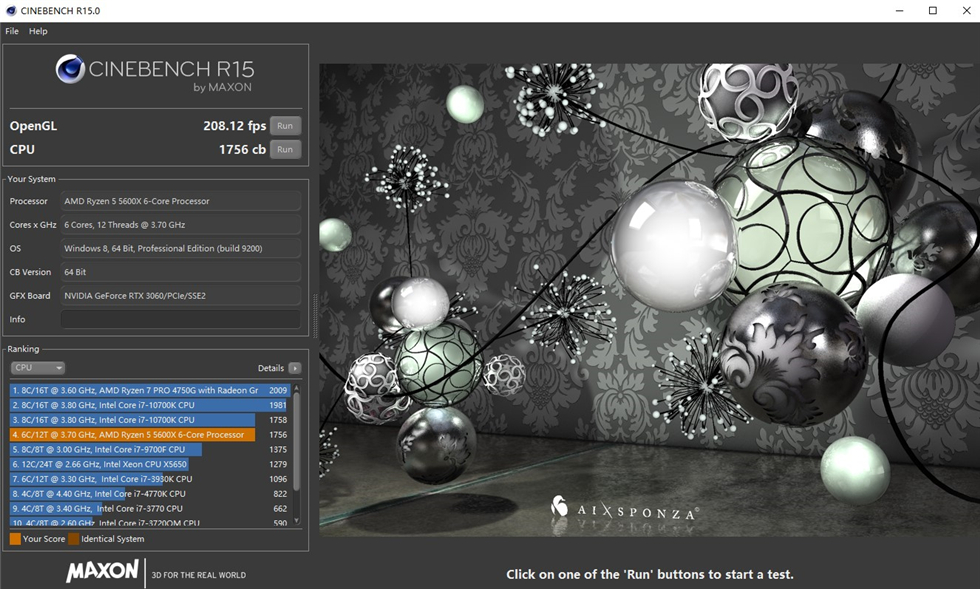Select ranking entry Intel Core i7-9700F
Image resolution: width=980 pixels, height=589 pixels.
149,449
